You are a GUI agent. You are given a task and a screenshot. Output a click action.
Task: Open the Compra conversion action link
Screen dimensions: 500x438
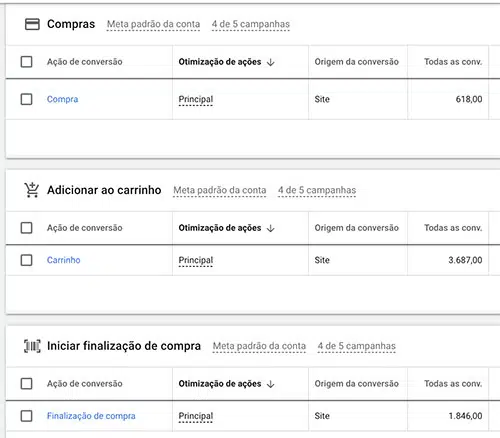pos(62,99)
